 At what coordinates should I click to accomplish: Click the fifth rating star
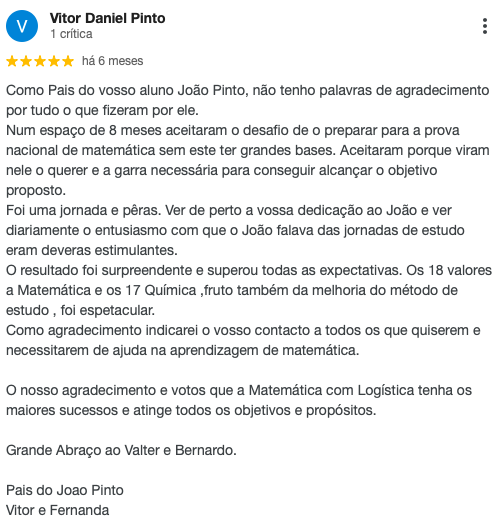[68, 61]
